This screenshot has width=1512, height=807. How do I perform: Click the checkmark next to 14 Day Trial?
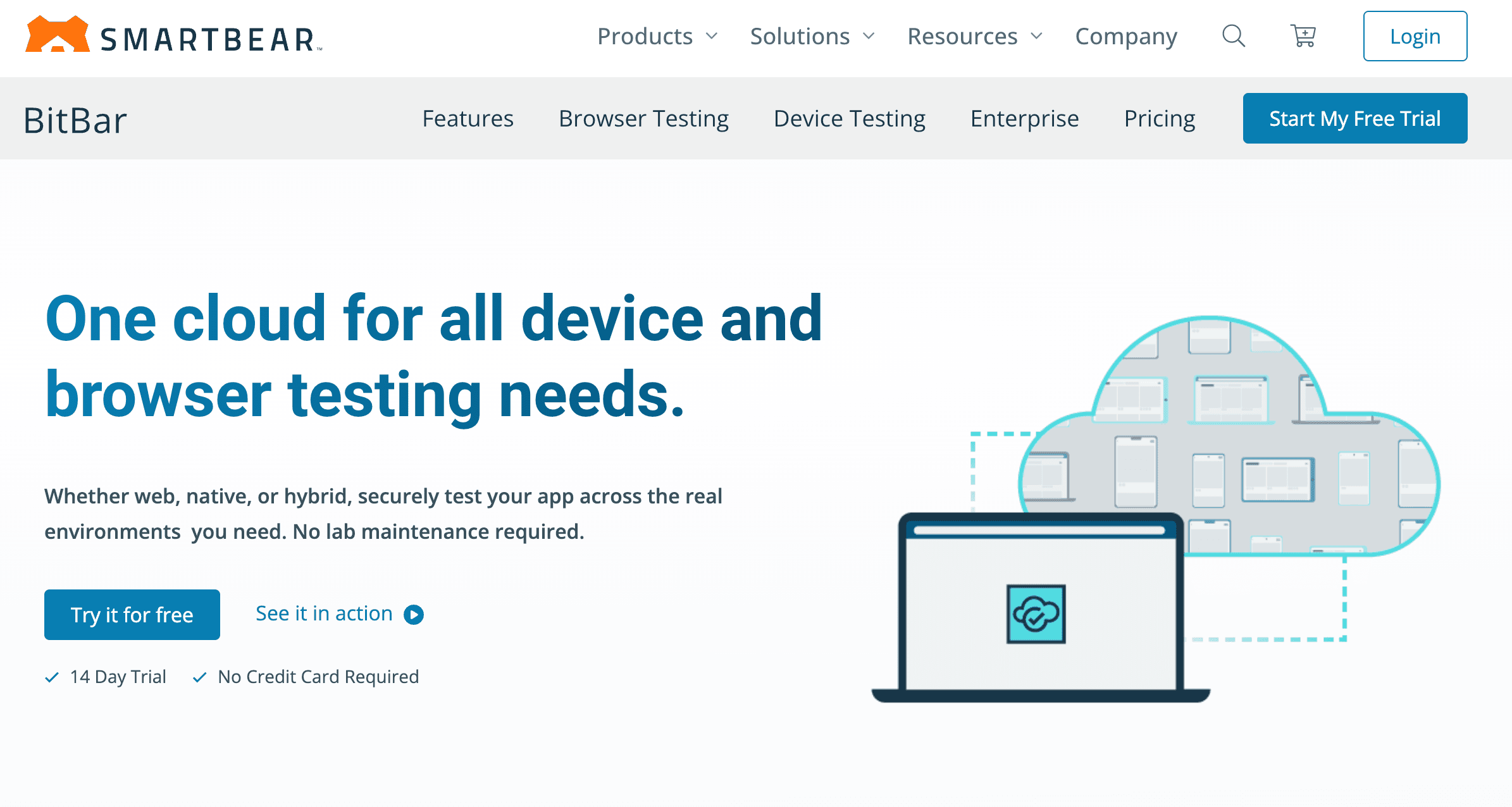pyautogui.click(x=52, y=677)
